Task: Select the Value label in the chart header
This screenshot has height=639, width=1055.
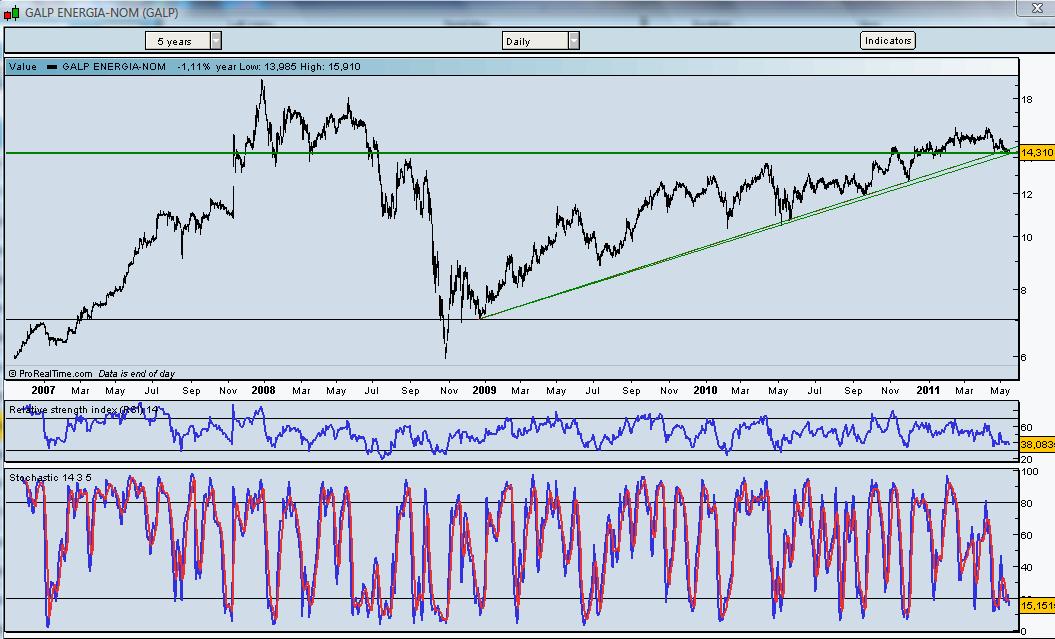Action: click(23, 67)
